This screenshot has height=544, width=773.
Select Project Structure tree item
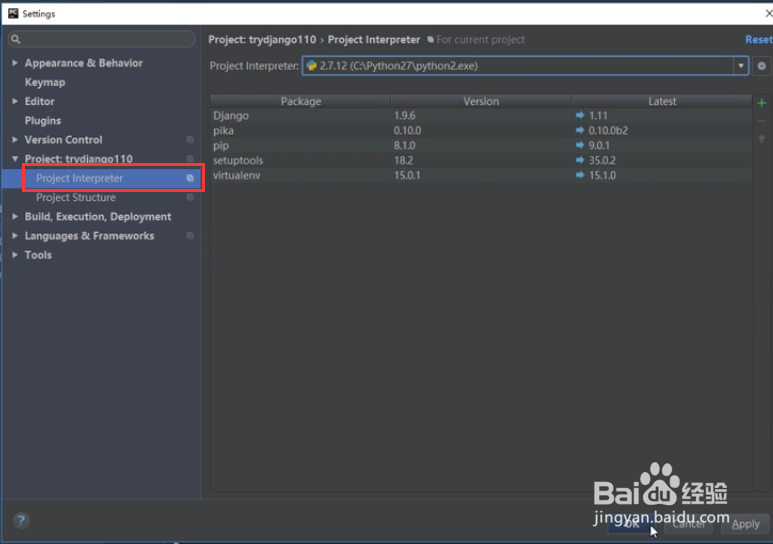(76, 197)
